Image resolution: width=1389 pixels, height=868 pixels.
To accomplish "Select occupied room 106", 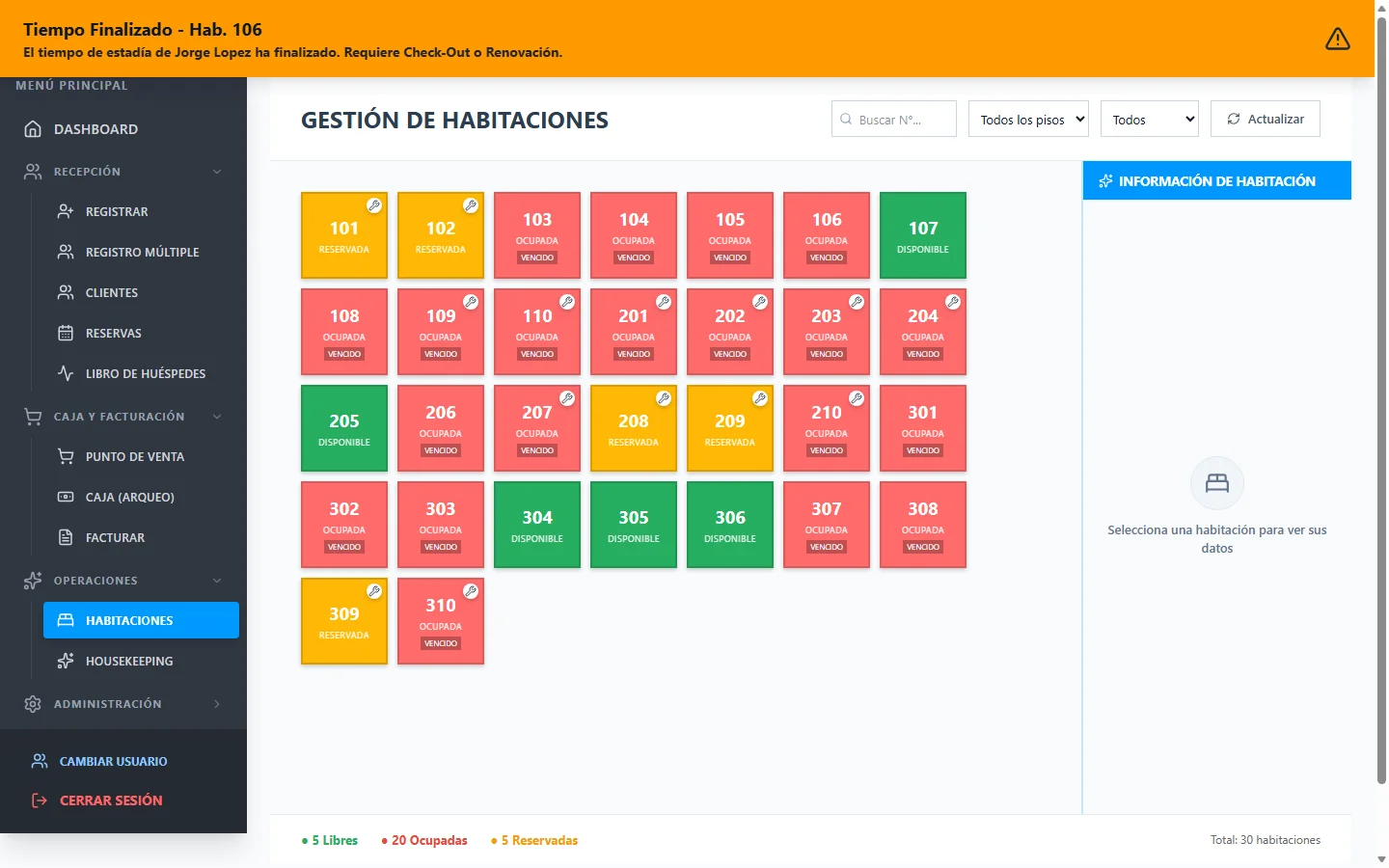I will pos(827,235).
